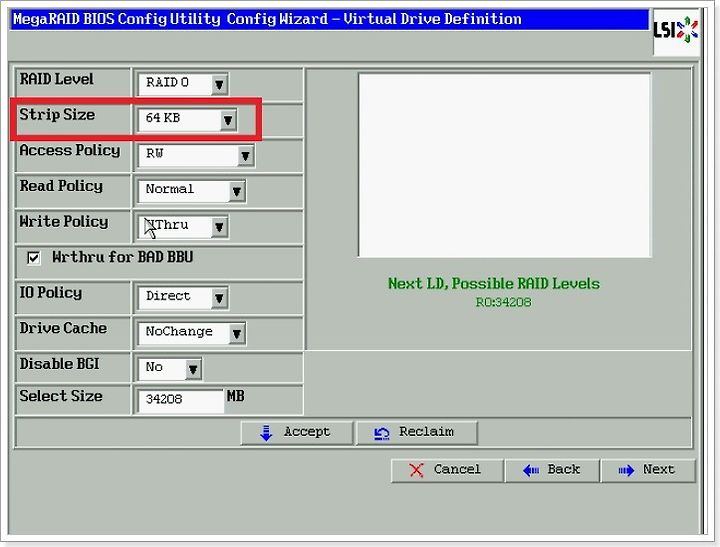
Task: Click the Strip Size label
Action: pyautogui.click(x=57, y=115)
